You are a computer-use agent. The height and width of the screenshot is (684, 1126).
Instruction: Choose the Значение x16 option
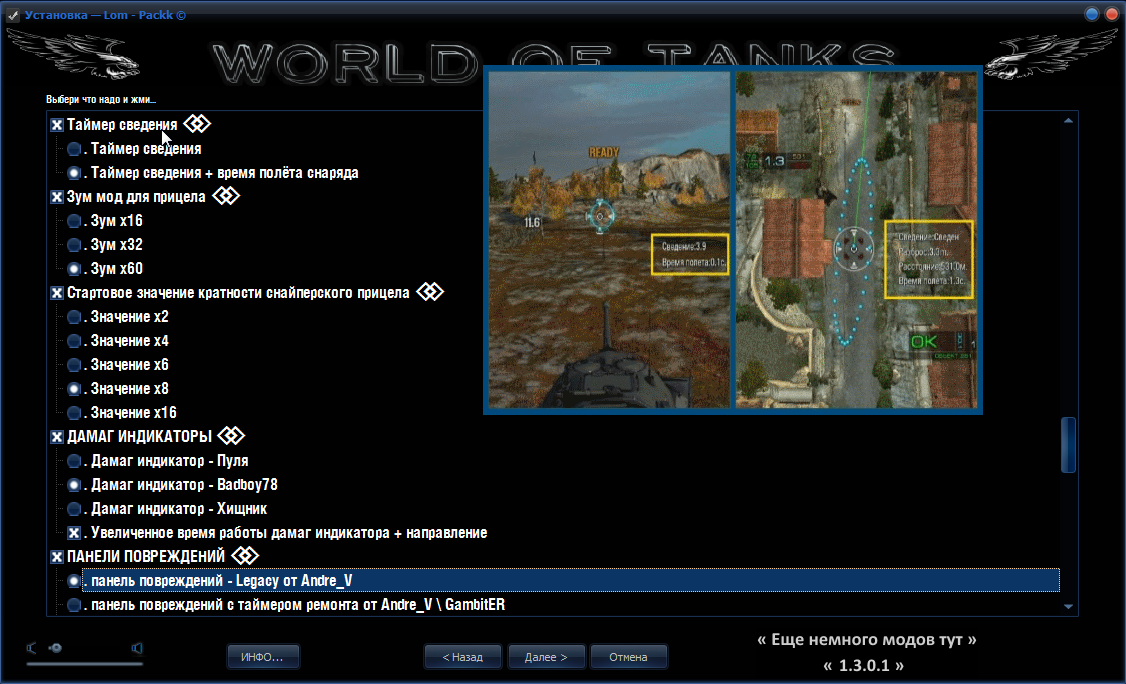click(73, 413)
